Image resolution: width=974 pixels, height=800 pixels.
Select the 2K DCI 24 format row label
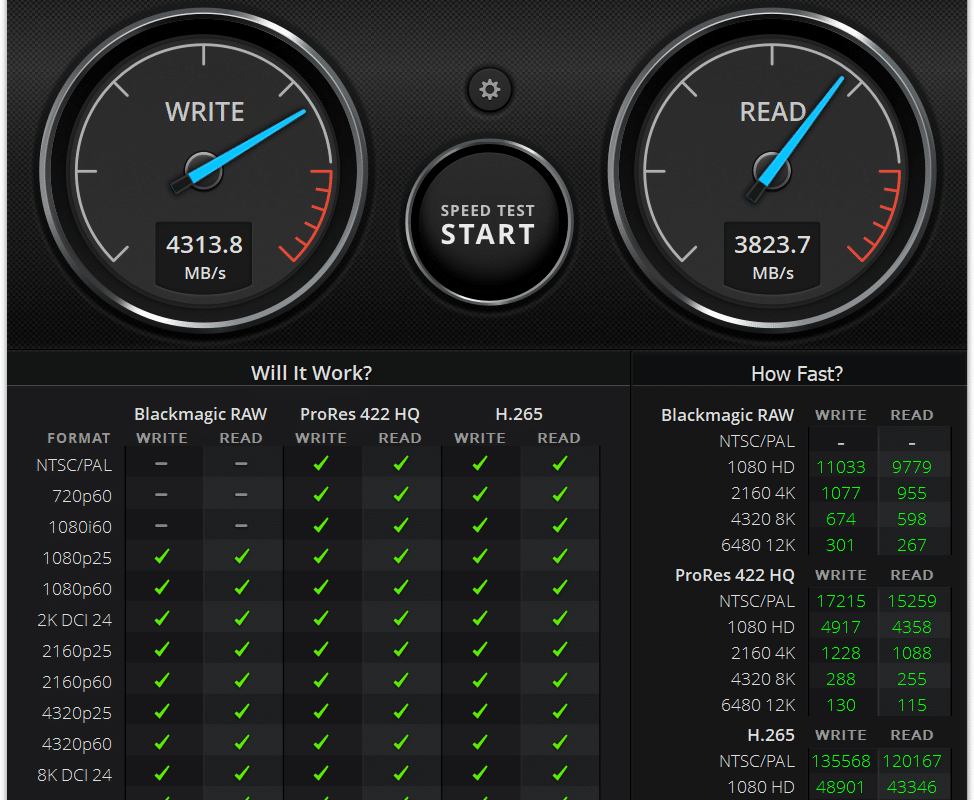(x=75, y=620)
